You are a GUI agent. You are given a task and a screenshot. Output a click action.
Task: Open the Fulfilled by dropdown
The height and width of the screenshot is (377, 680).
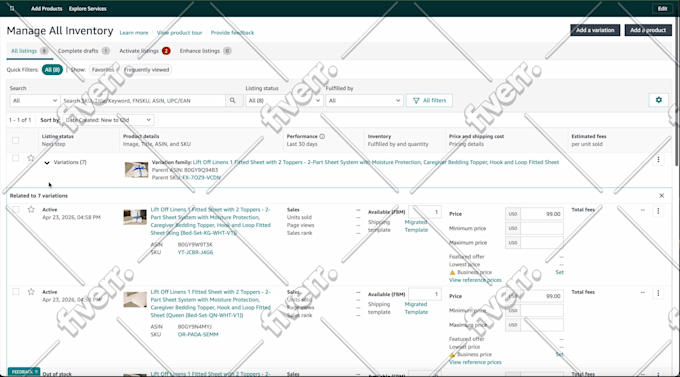364,101
